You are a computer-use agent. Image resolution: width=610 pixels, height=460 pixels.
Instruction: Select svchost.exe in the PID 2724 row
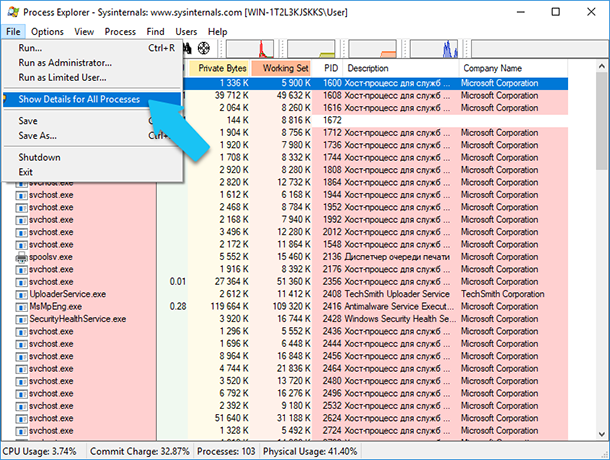point(284,431)
